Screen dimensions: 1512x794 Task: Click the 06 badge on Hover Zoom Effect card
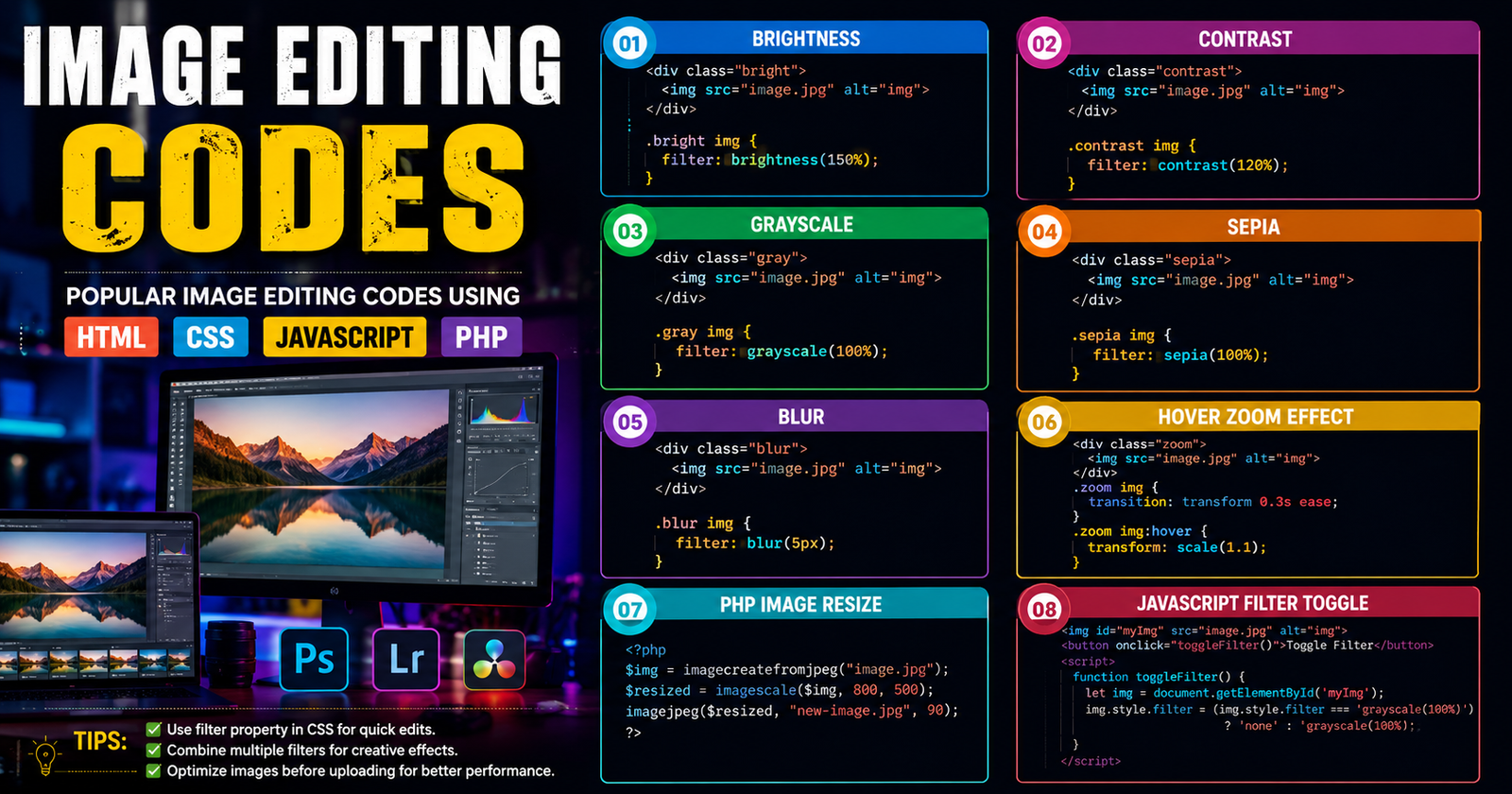point(1044,422)
